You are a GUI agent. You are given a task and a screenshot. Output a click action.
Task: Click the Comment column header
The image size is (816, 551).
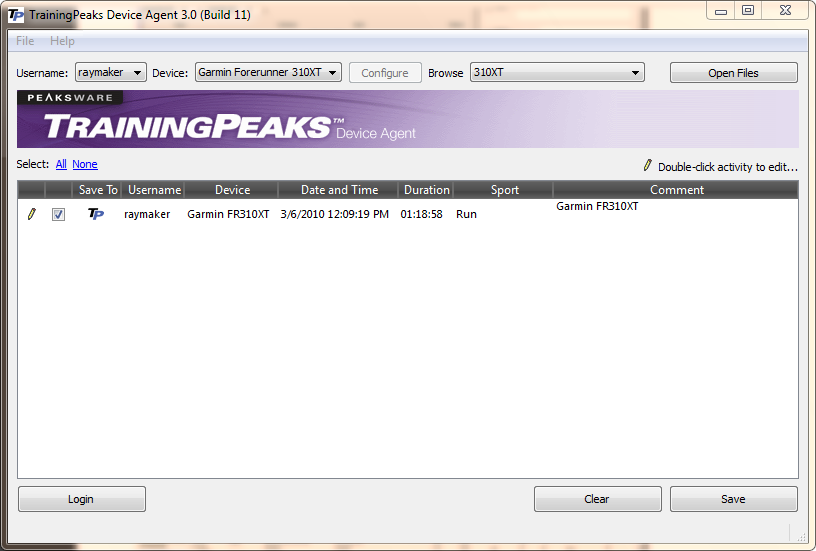[x=676, y=190]
